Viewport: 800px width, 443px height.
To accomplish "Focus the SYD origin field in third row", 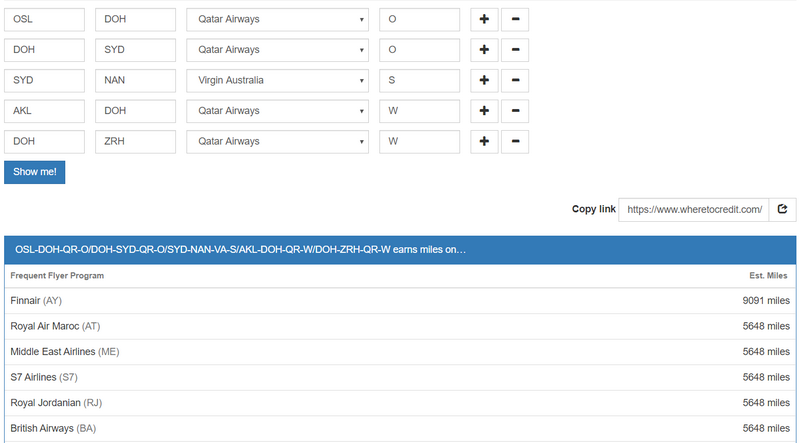I will 44,81.
